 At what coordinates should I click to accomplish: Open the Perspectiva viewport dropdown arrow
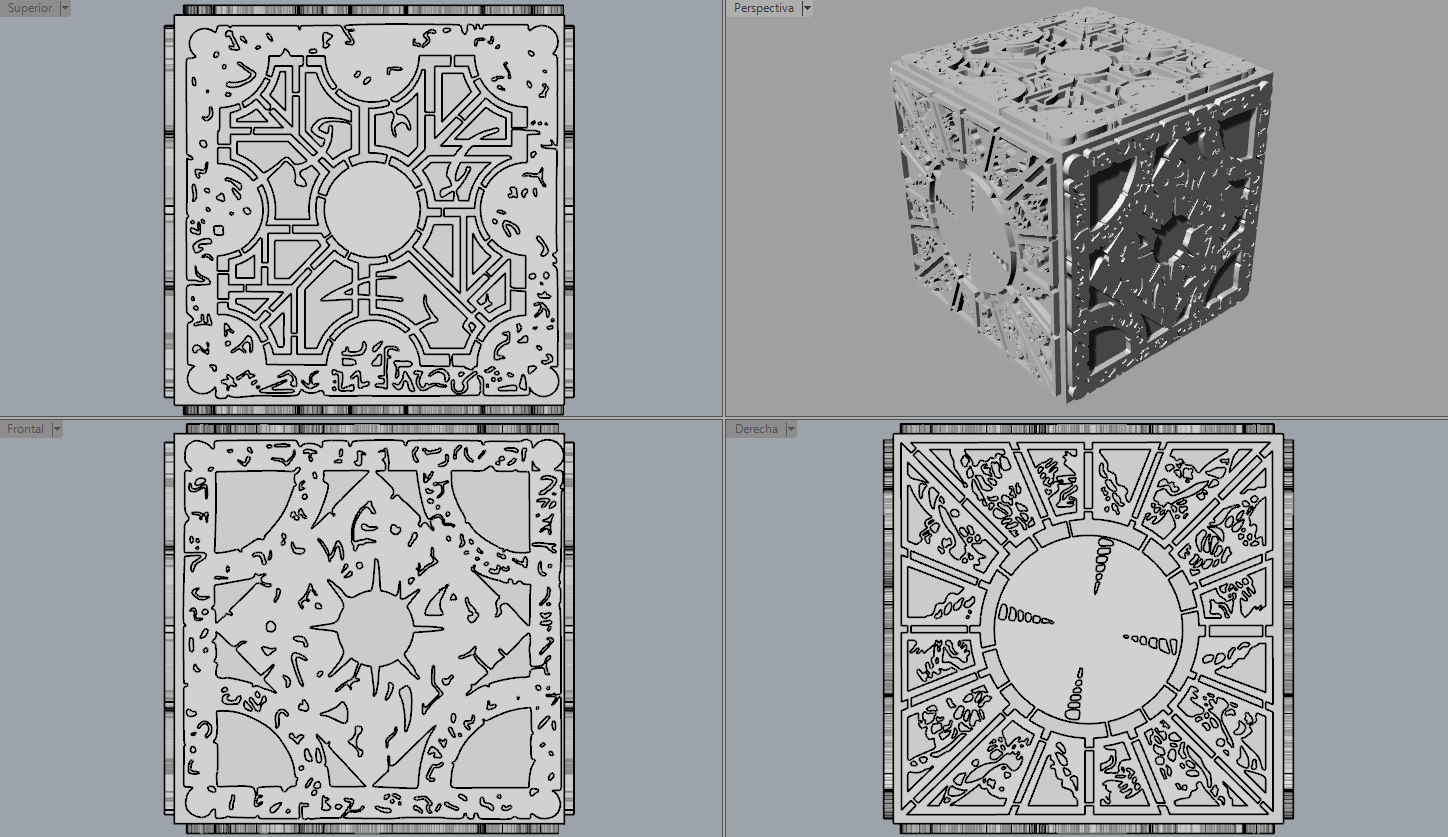[807, 8]
